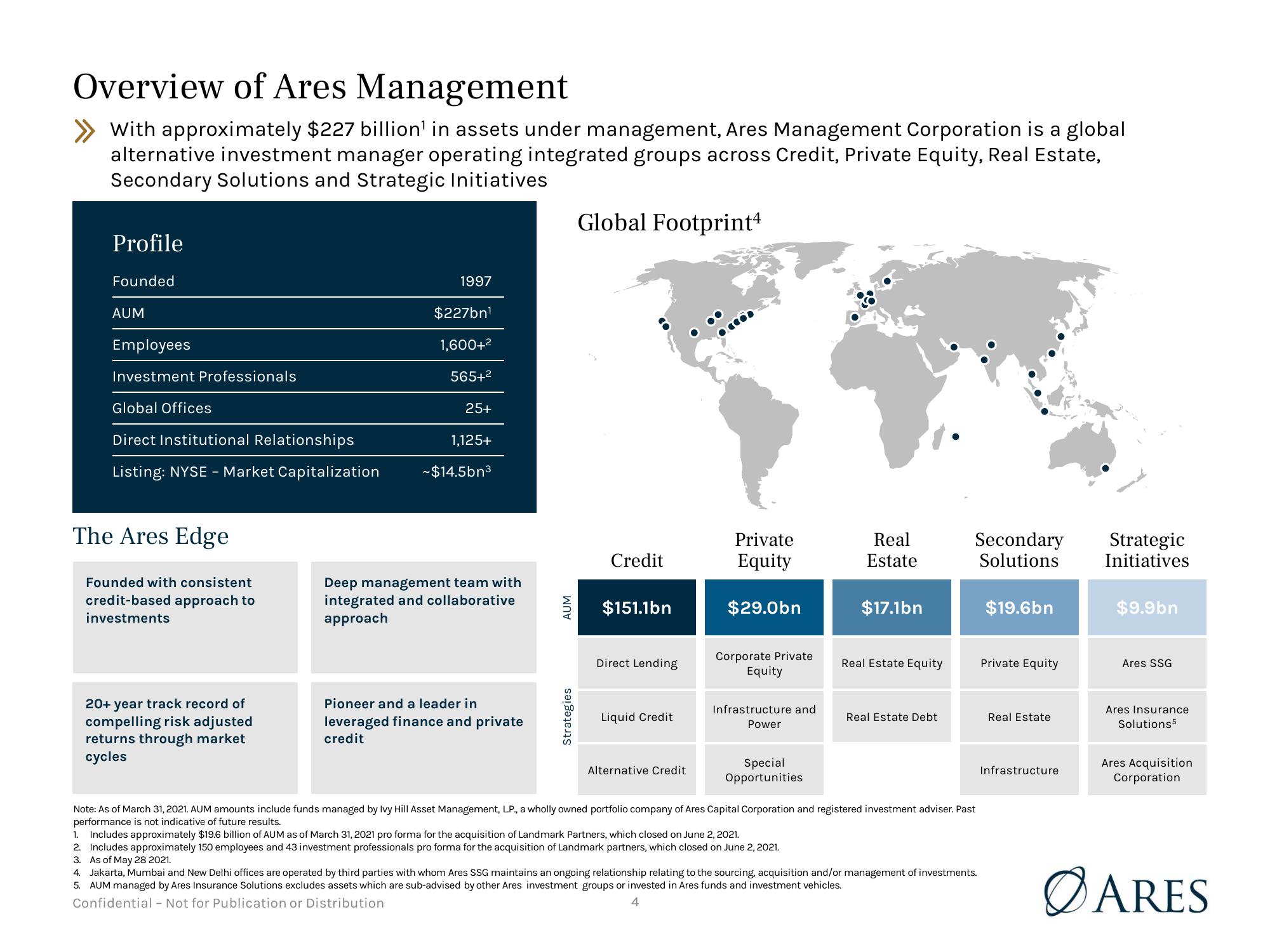
Task: Click the Ares SSG cell
Action: point(1147,663)
